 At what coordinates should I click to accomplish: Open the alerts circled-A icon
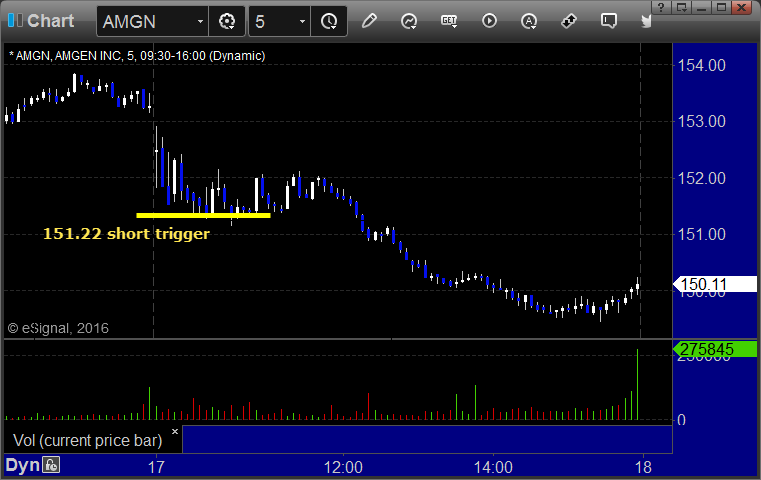(x=529, y=21)
